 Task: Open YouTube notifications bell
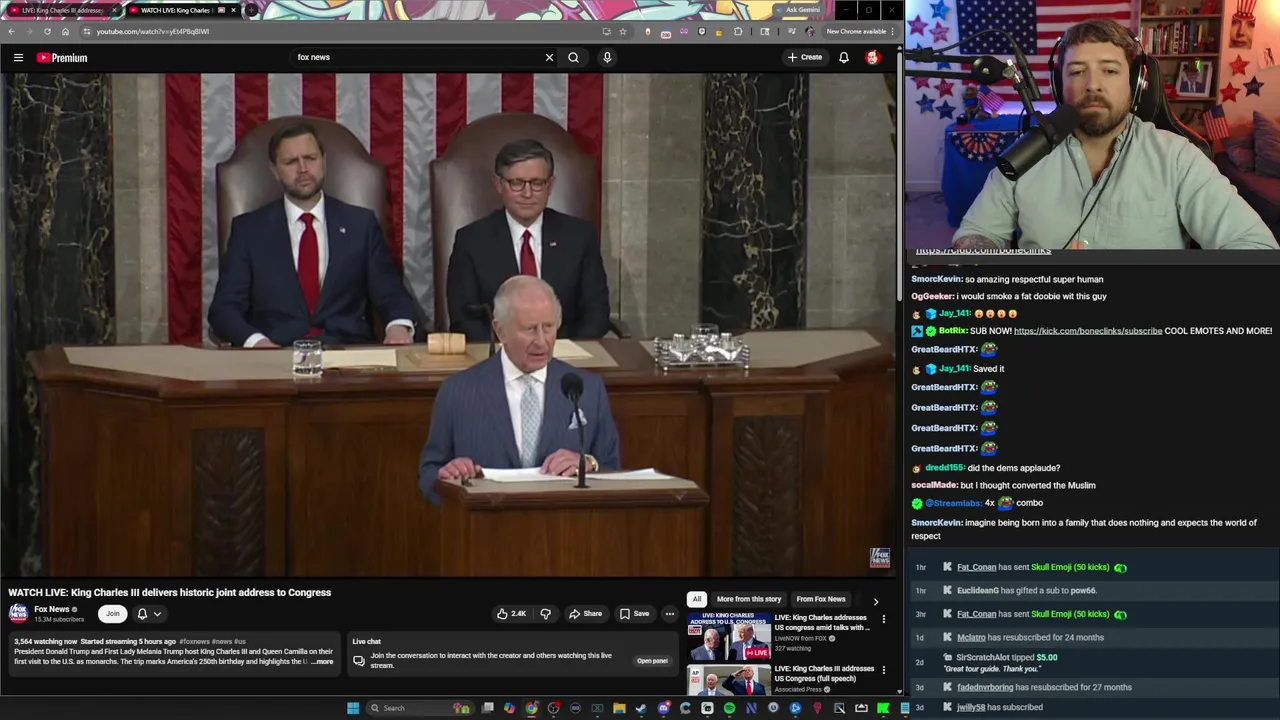click(844, 58)
